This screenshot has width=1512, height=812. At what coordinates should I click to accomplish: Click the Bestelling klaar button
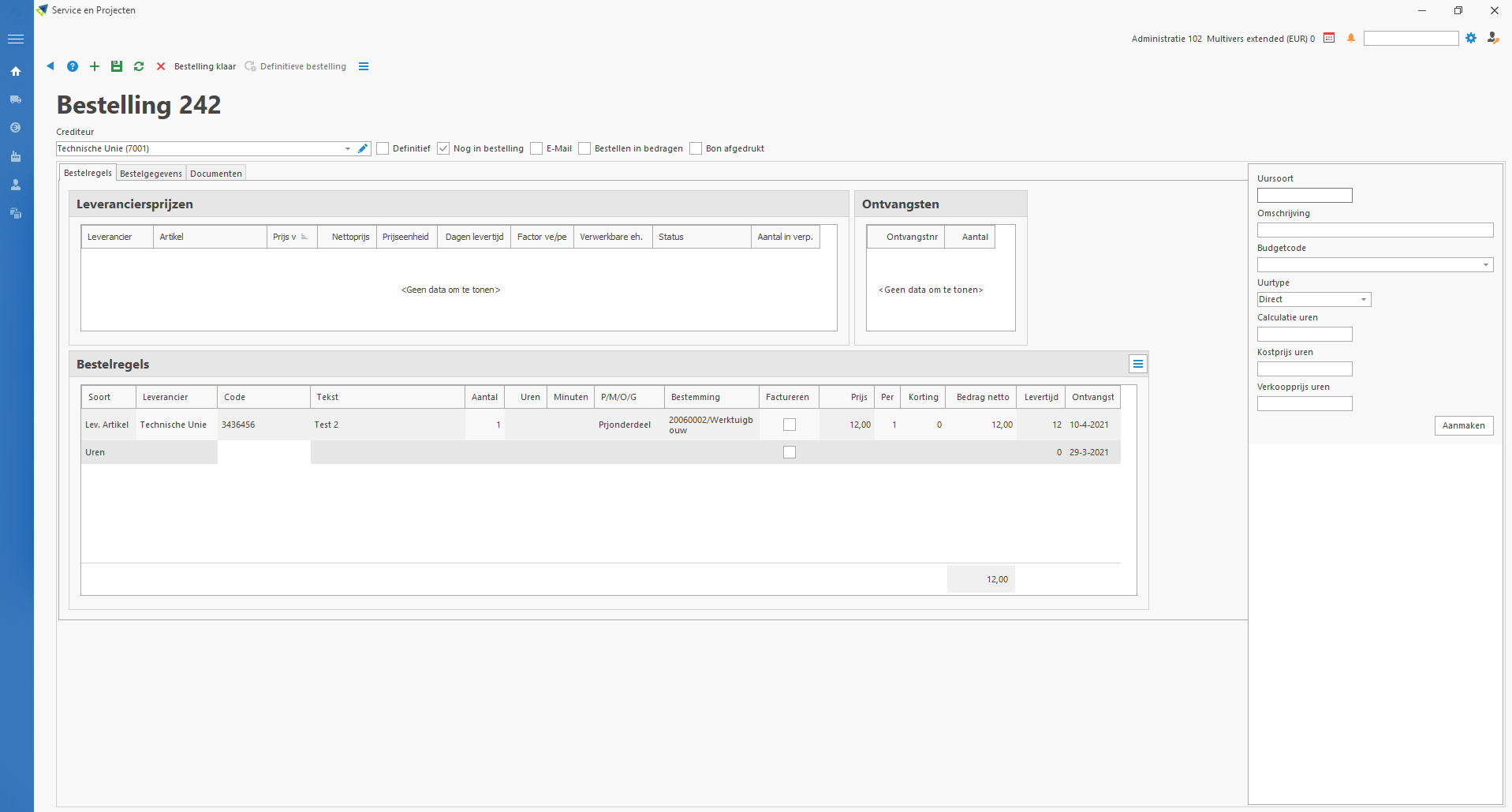[205, 66]
